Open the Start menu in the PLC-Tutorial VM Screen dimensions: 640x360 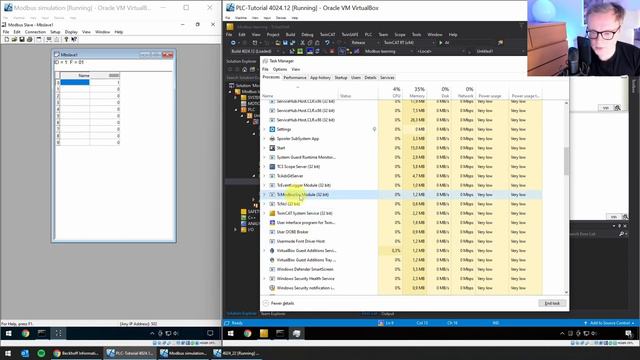coord(231,333)
